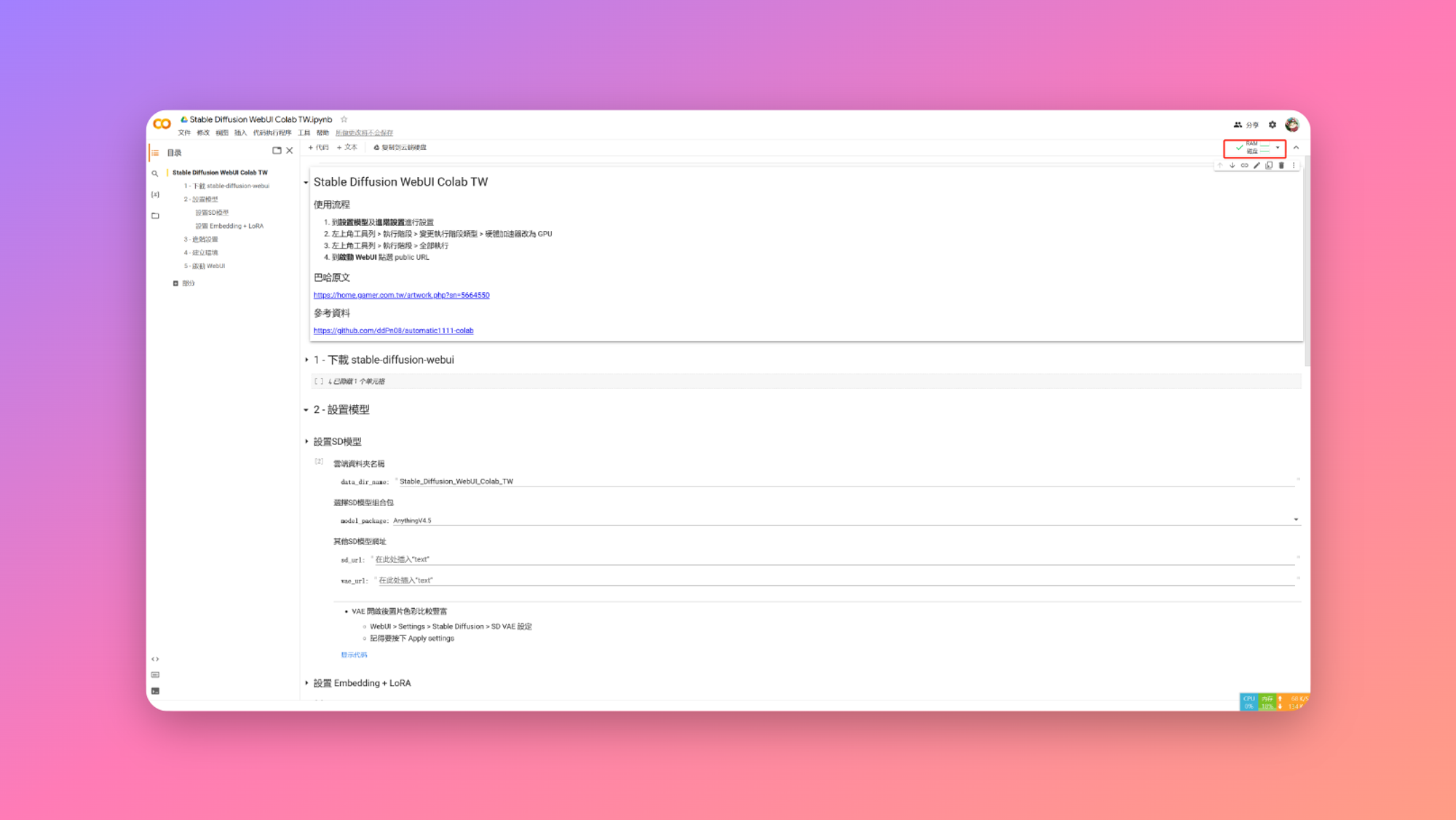Copy notebook to Drive button
1456x820 pixels.
pyautogui.click(x=400, y=147)
